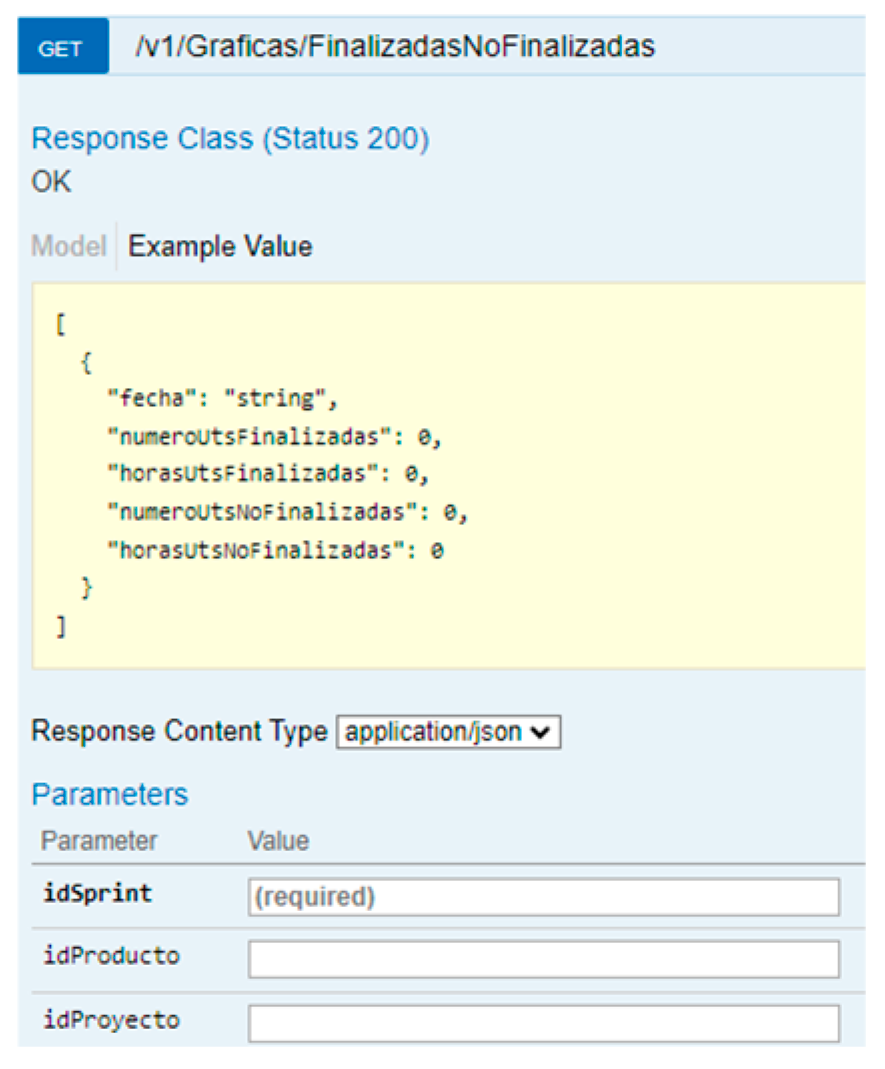This screenshot has height=1069, width=885.
Task: Switch to the Model tab
Action: [x=68, y=246]
